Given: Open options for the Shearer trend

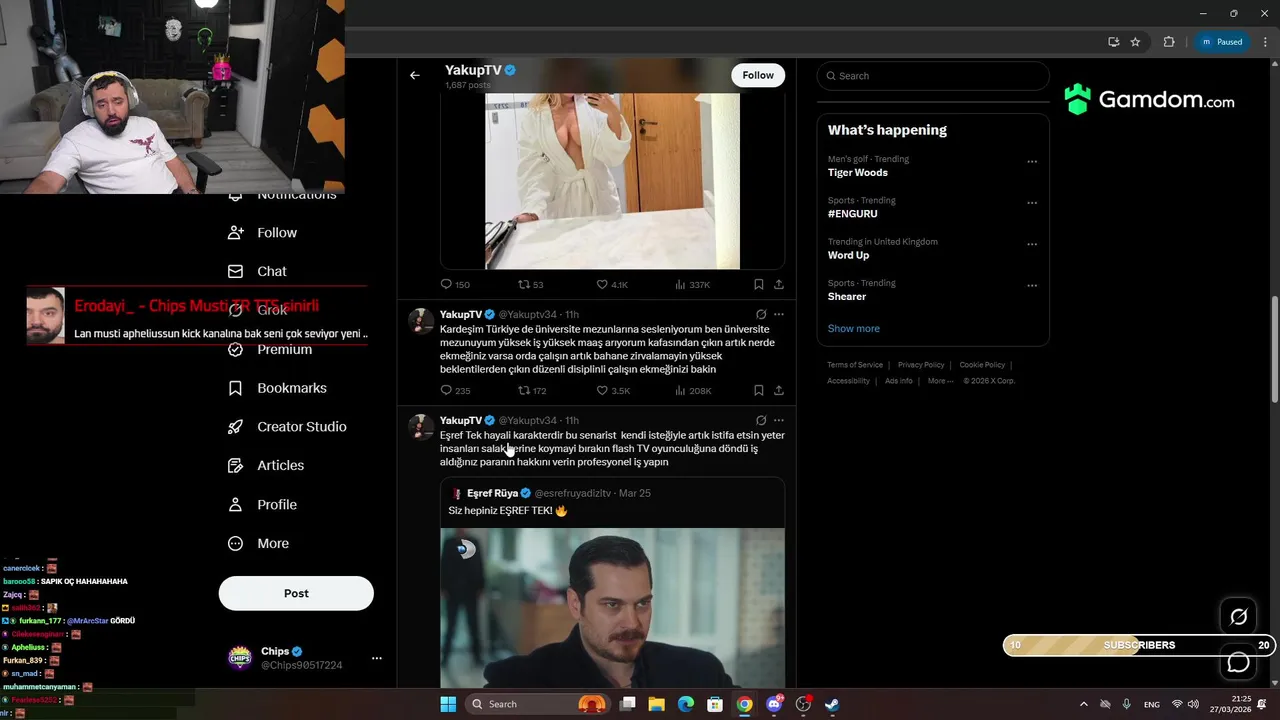Looking at the screenshot, I should click(x=1032, y=286).
